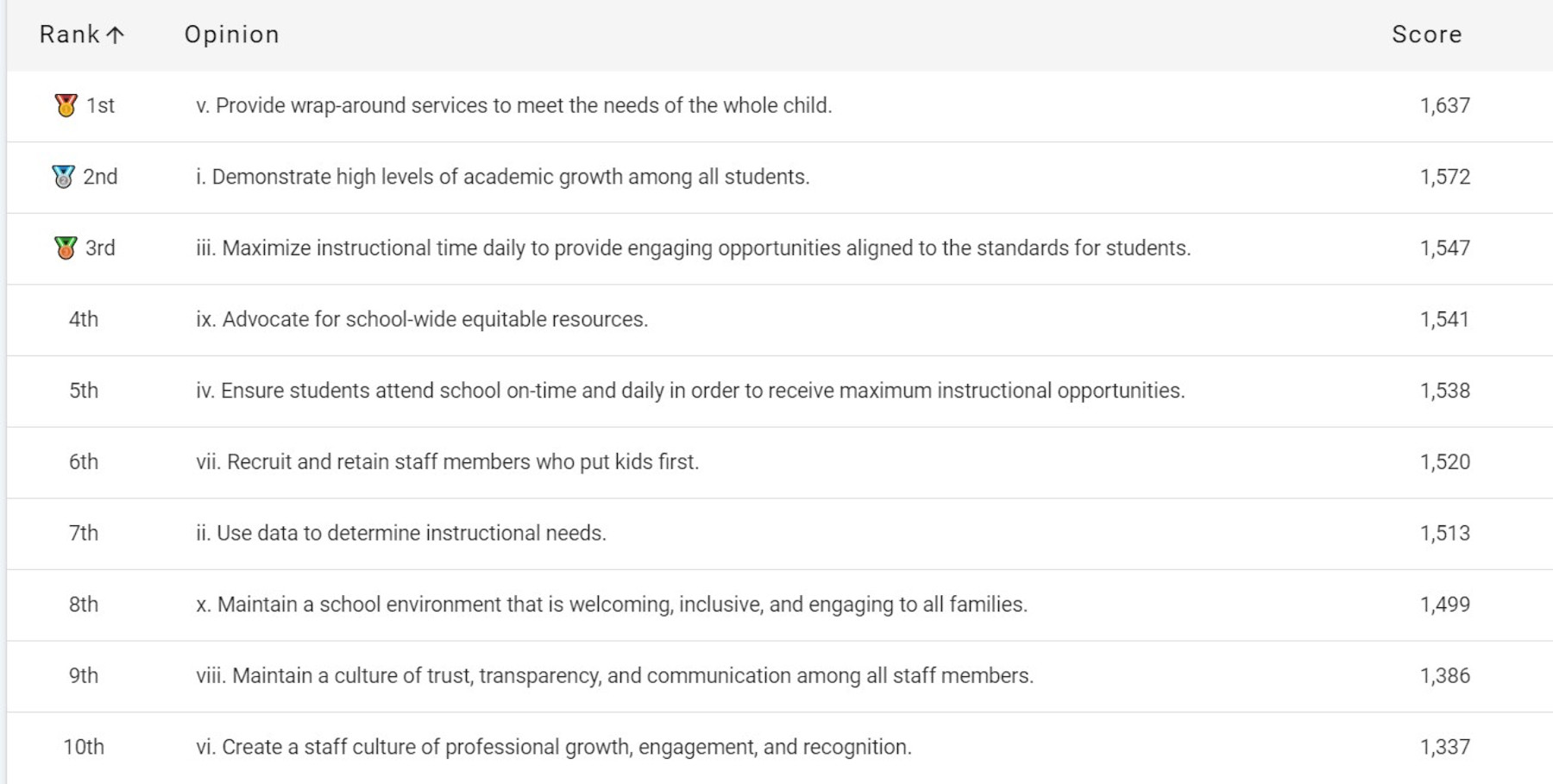The height and width of the screenshot is (784, 1553).
Task: Click the bronze medal icon for 3rd
Action: pyautogui.click(x=66, y=248)
